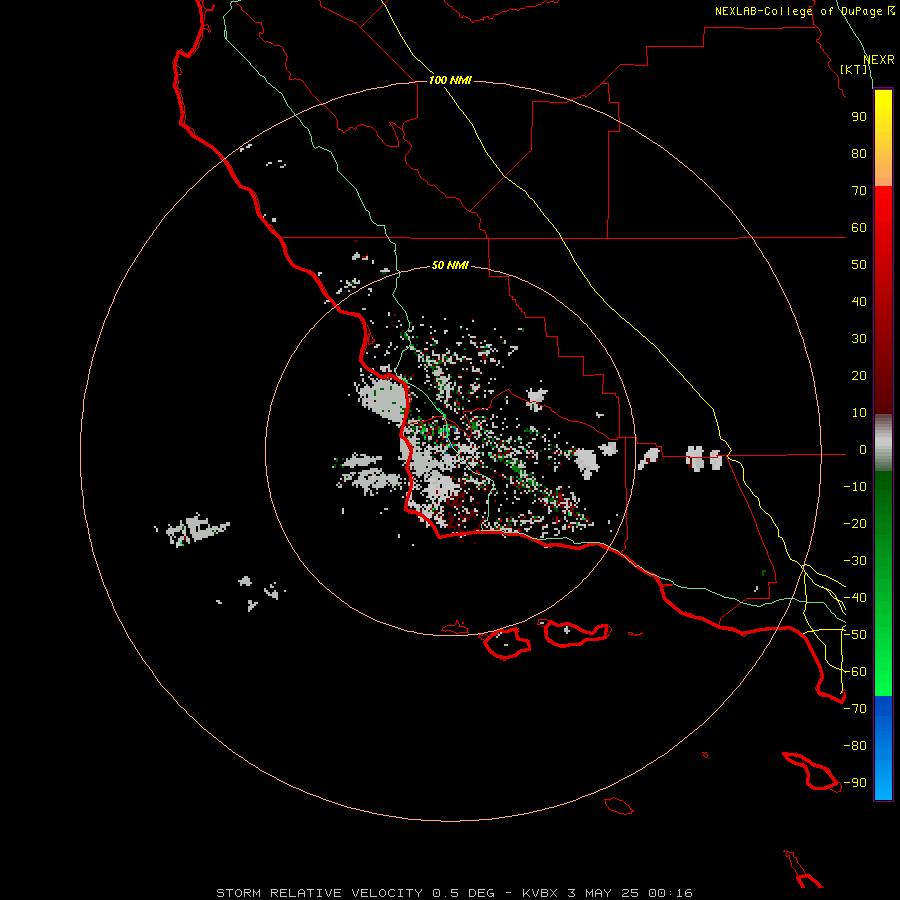Click the 80 knot scale value
This screenshot has width=900, height=900.
859,154
